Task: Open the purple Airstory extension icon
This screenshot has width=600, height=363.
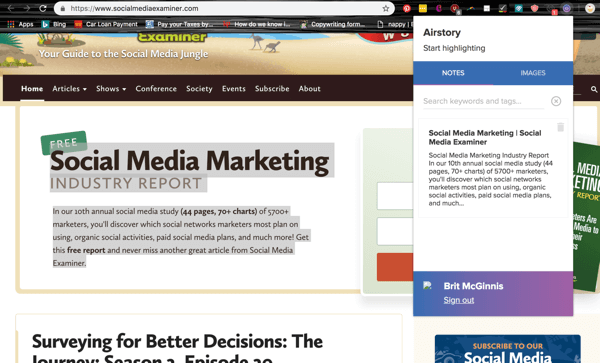Action: 567,8
